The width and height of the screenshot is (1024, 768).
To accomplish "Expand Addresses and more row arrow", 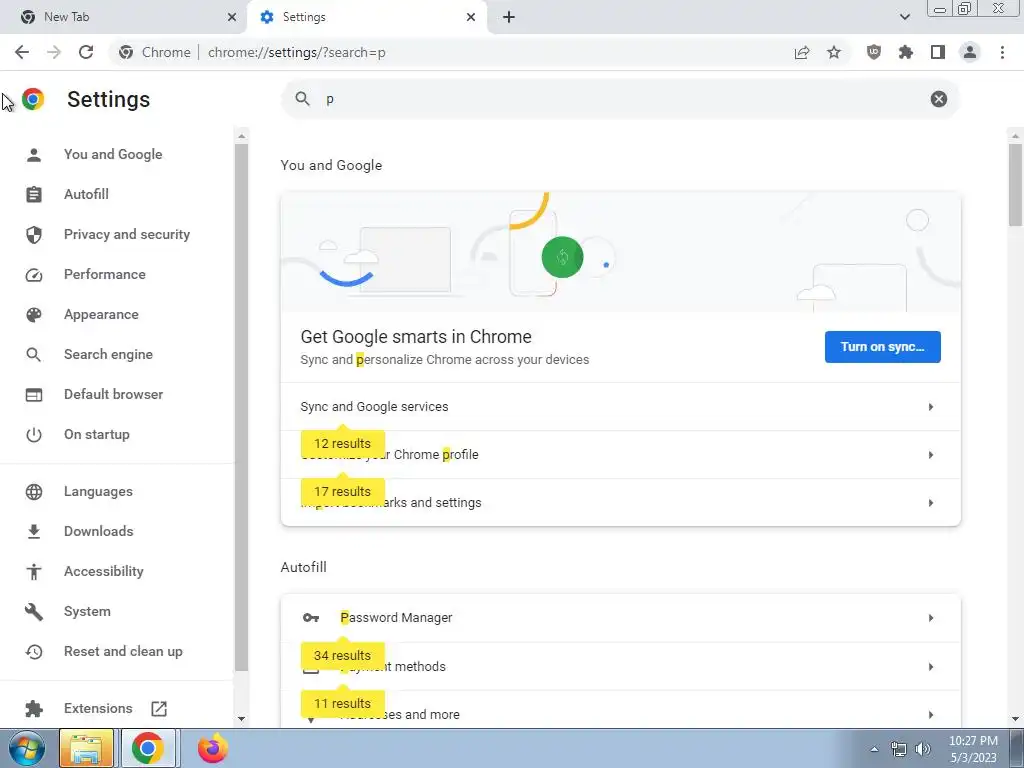I will pos(931,715).
